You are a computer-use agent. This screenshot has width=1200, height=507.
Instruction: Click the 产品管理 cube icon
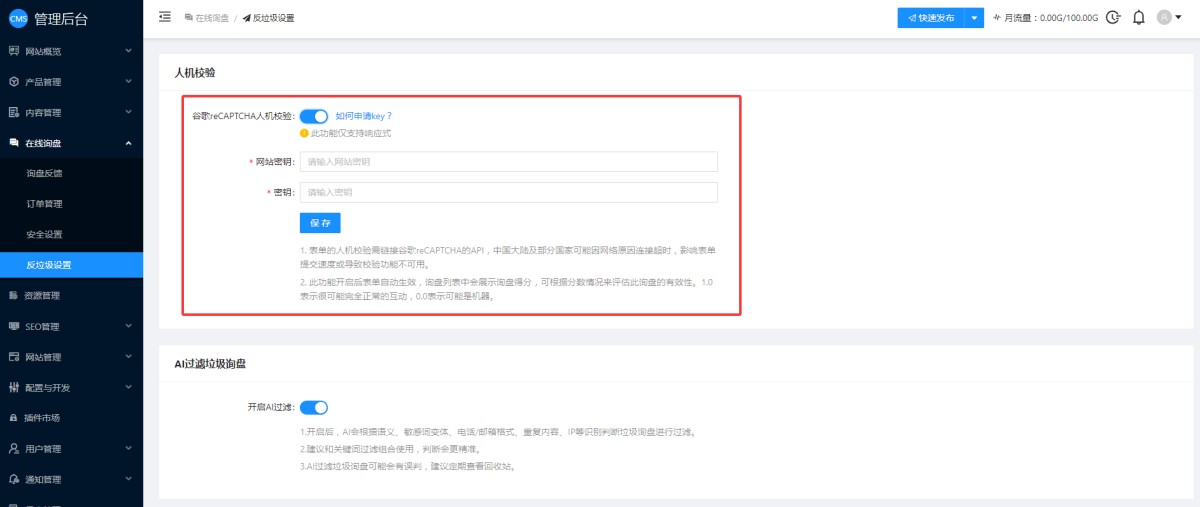14,82
